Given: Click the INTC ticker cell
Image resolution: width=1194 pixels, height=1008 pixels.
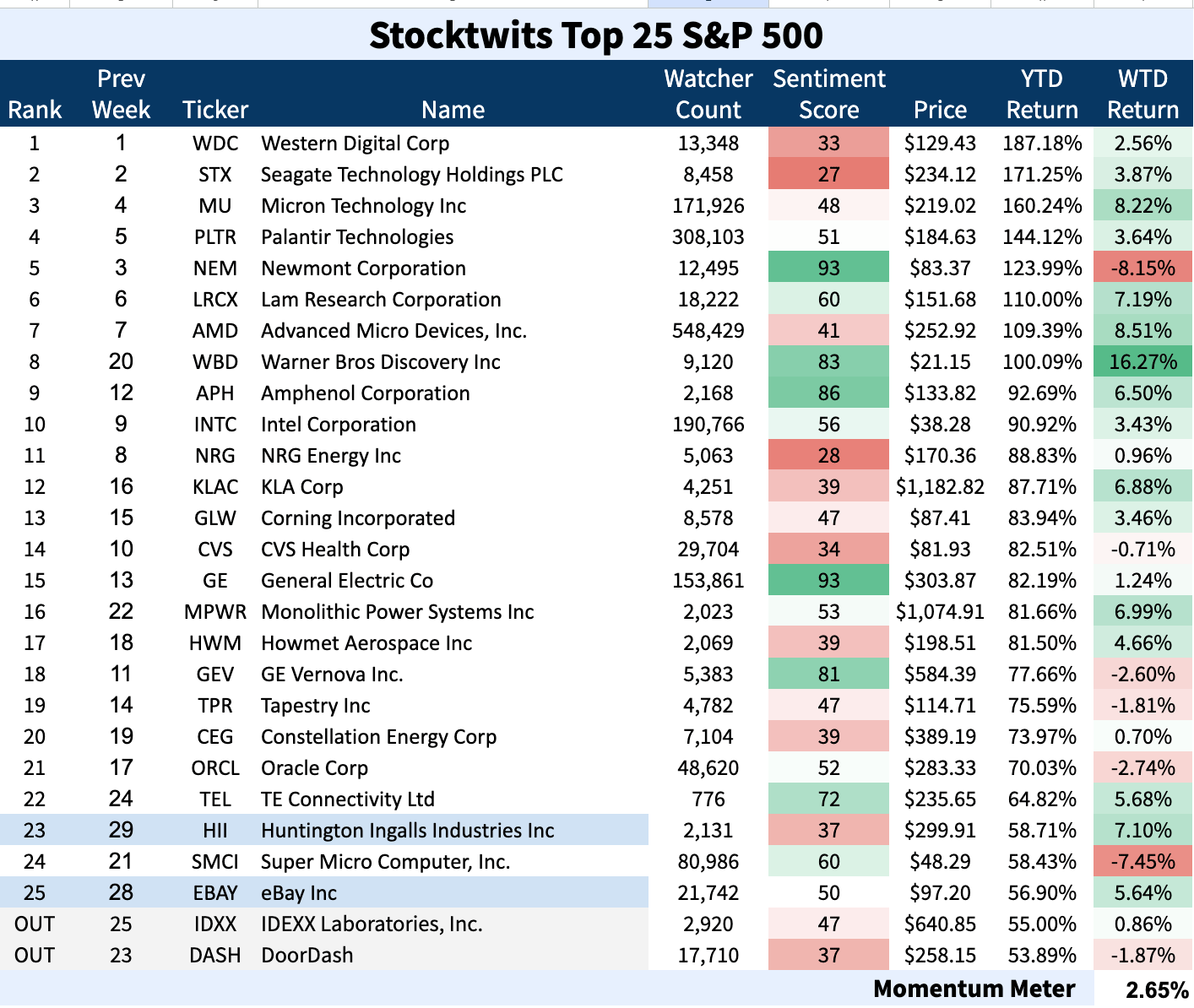Looking at the screenshot, I should pos(215,425).
